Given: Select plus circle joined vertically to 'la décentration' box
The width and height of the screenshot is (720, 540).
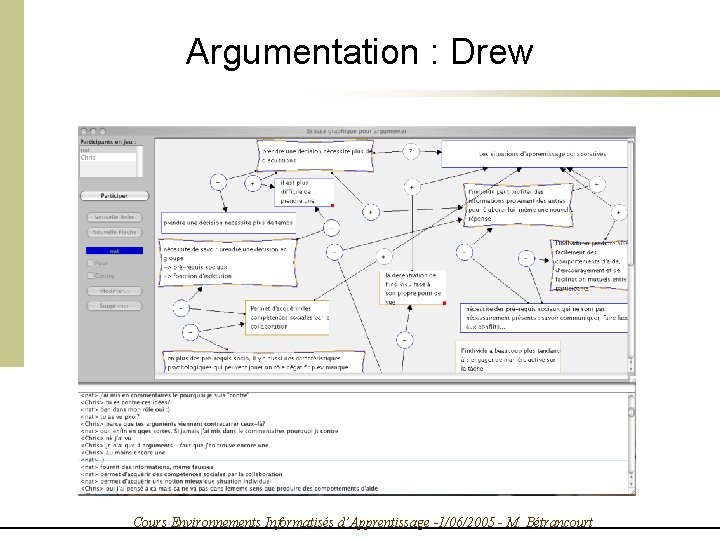Looking at the screenshot, I should pos(412,187).
